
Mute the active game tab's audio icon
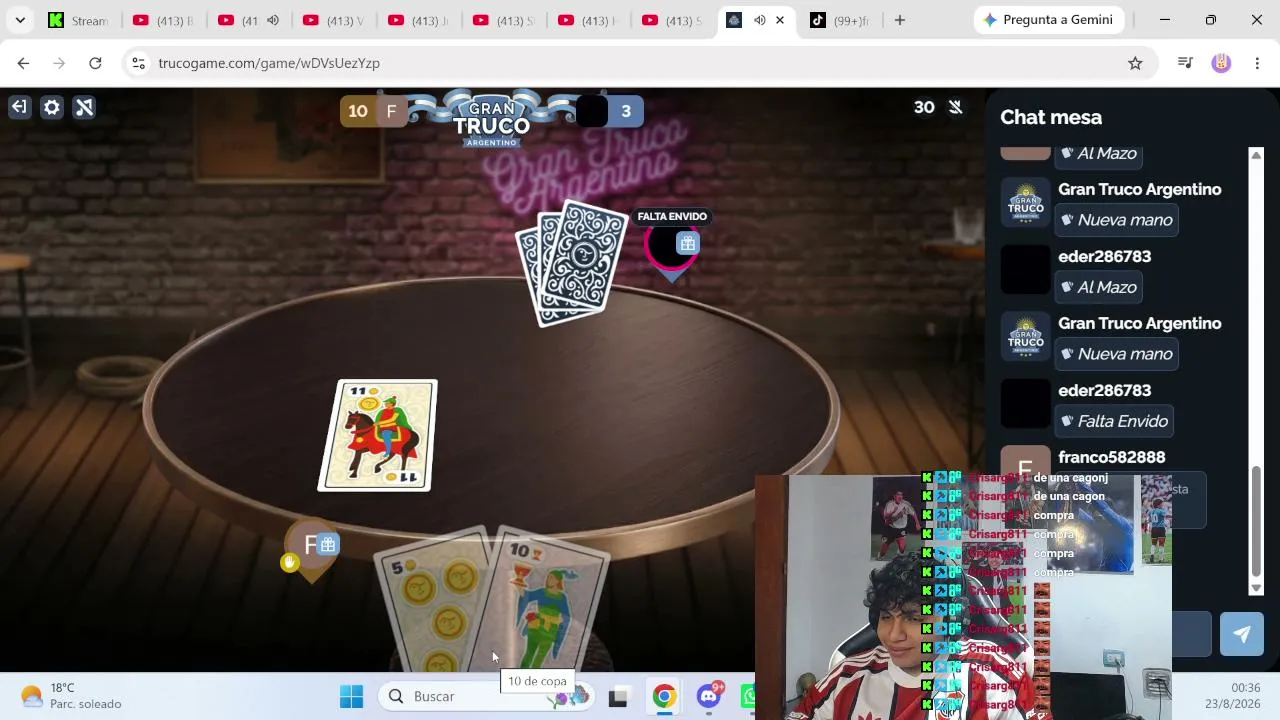pos(759,20)
